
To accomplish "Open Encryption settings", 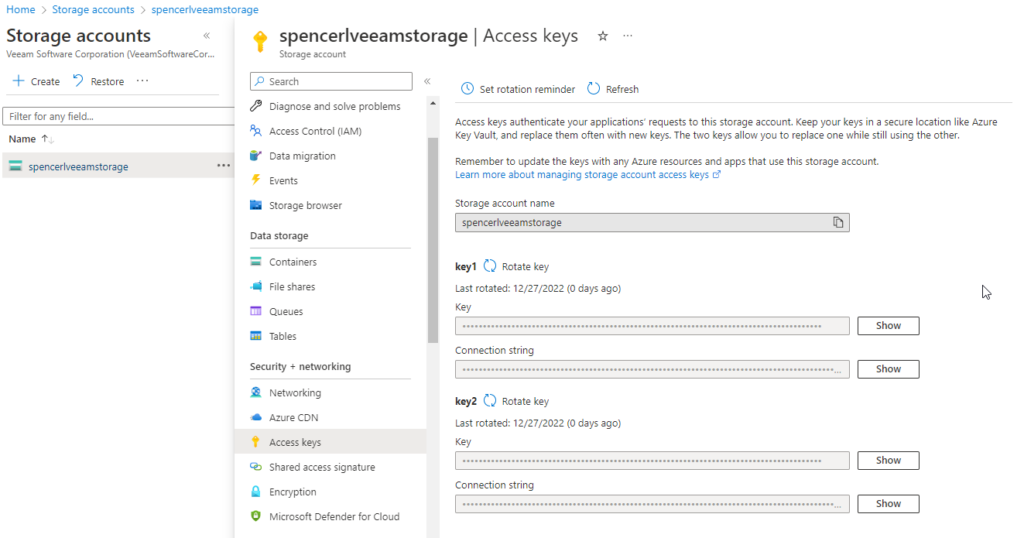I will [x=293, y=492].
